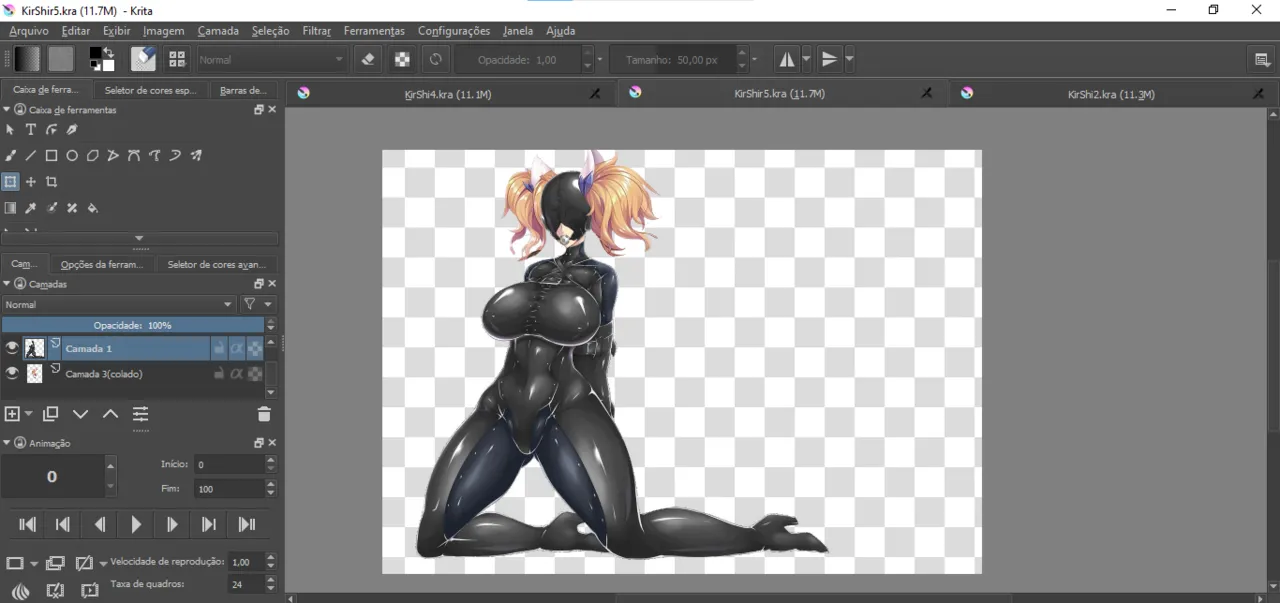Viewport: 1280px width, 603px height.
Task: Select the Line tool
Action: tap(31, 156)
